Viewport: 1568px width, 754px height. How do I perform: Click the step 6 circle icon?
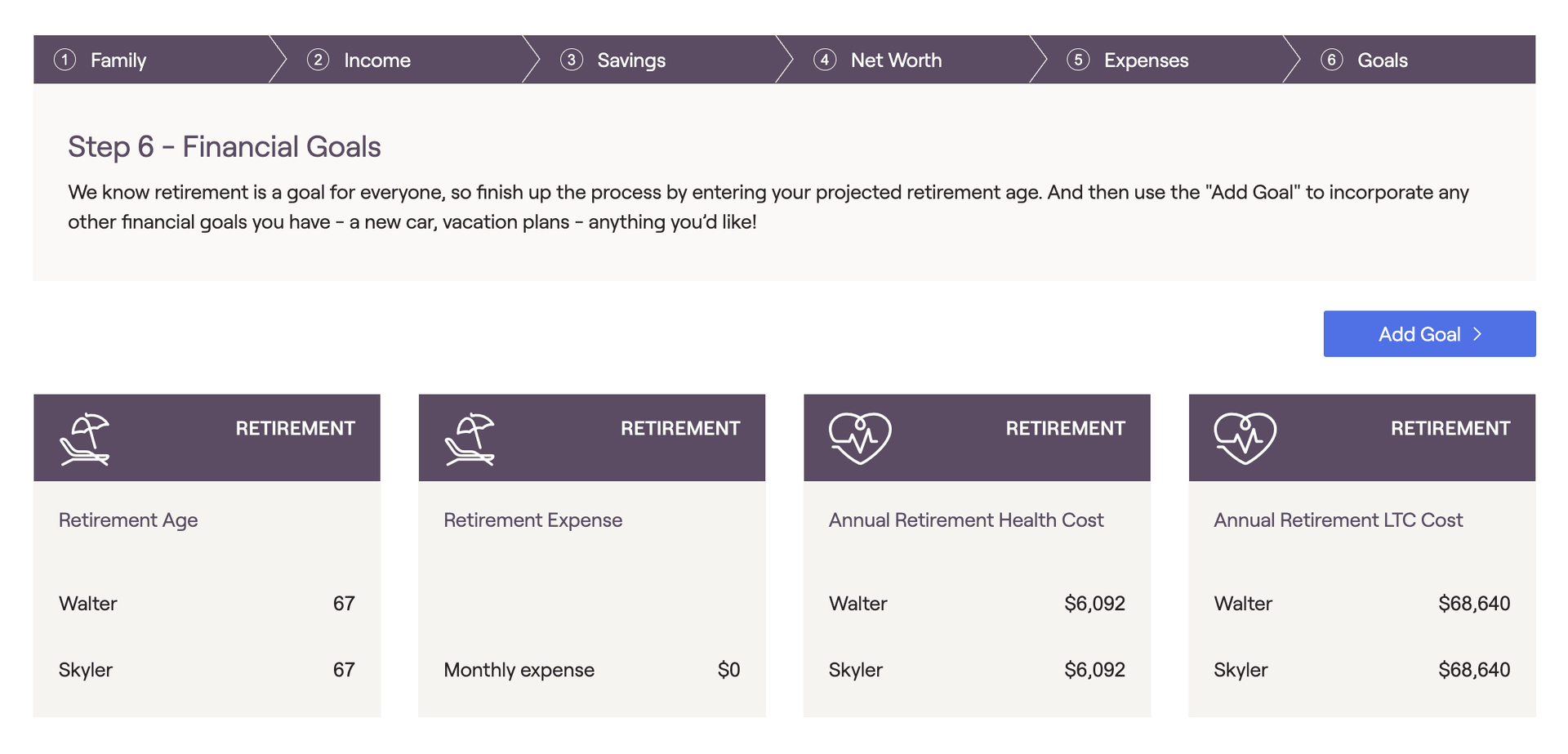(1331, 60)
